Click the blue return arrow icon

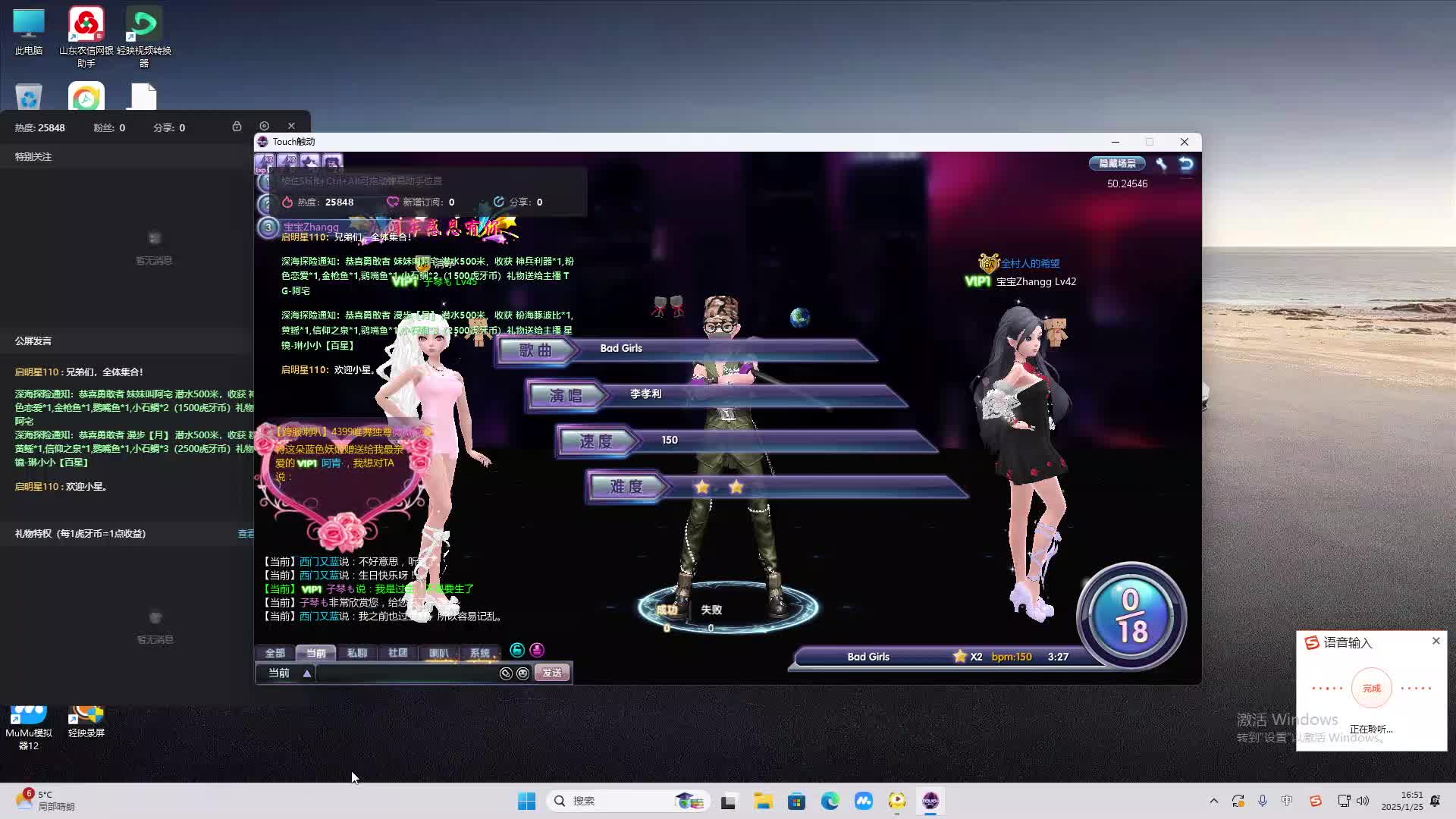(1186, 163)
